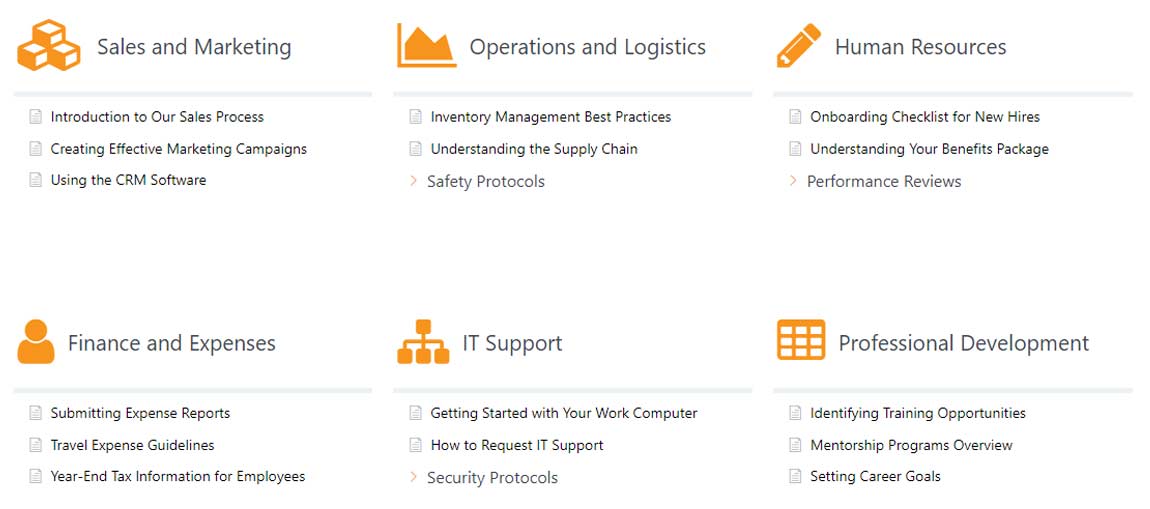Expand the Security Protocols subcategory
1150x509 pixels.
(x=492, y=478)
